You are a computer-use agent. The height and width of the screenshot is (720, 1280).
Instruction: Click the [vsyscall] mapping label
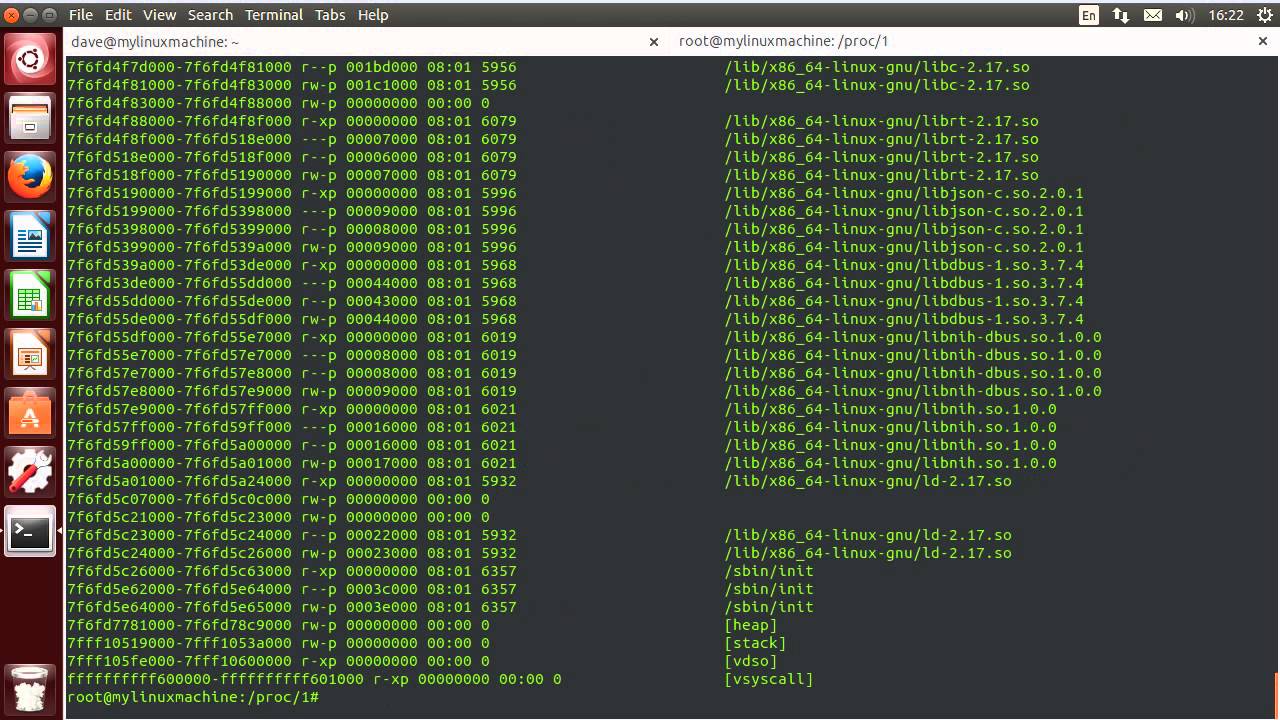769,679
